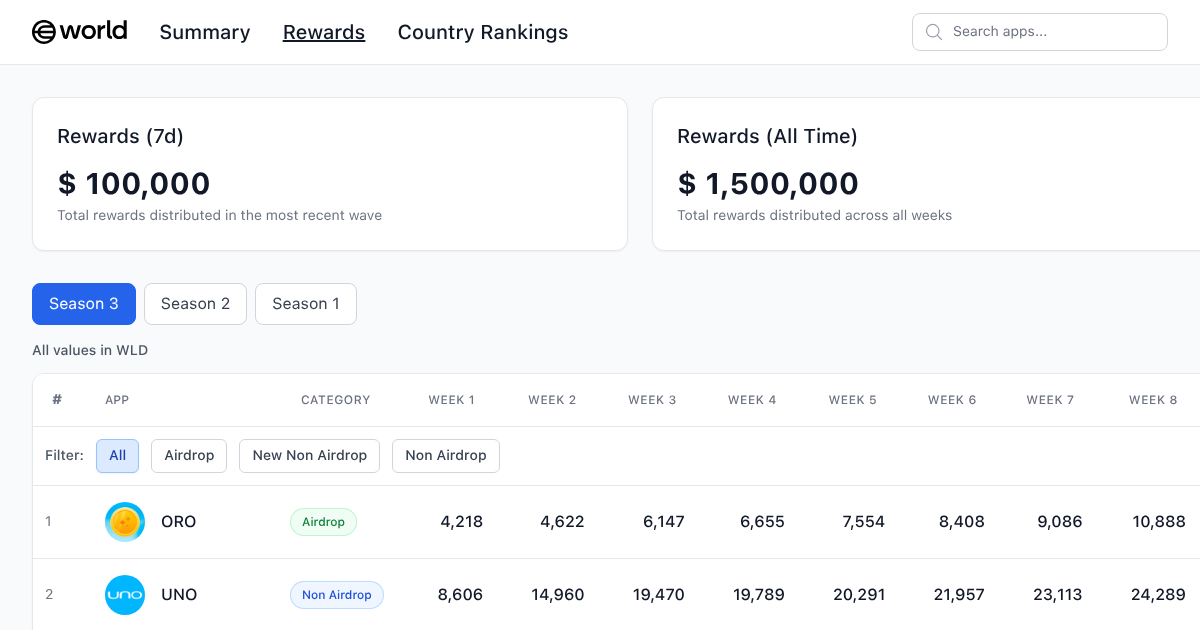1200x630 pixels.
Task: Apply the Non Airdrop filter
Action: tap(446, 456)
